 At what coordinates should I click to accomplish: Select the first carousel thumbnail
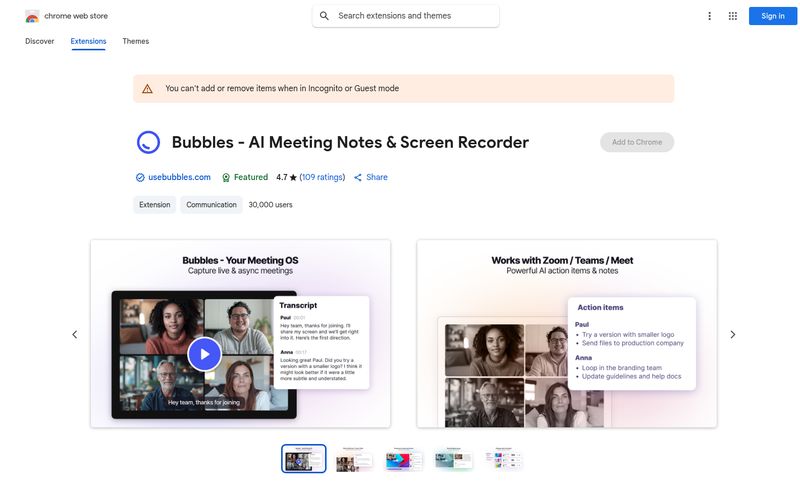(x=304, y=459)
